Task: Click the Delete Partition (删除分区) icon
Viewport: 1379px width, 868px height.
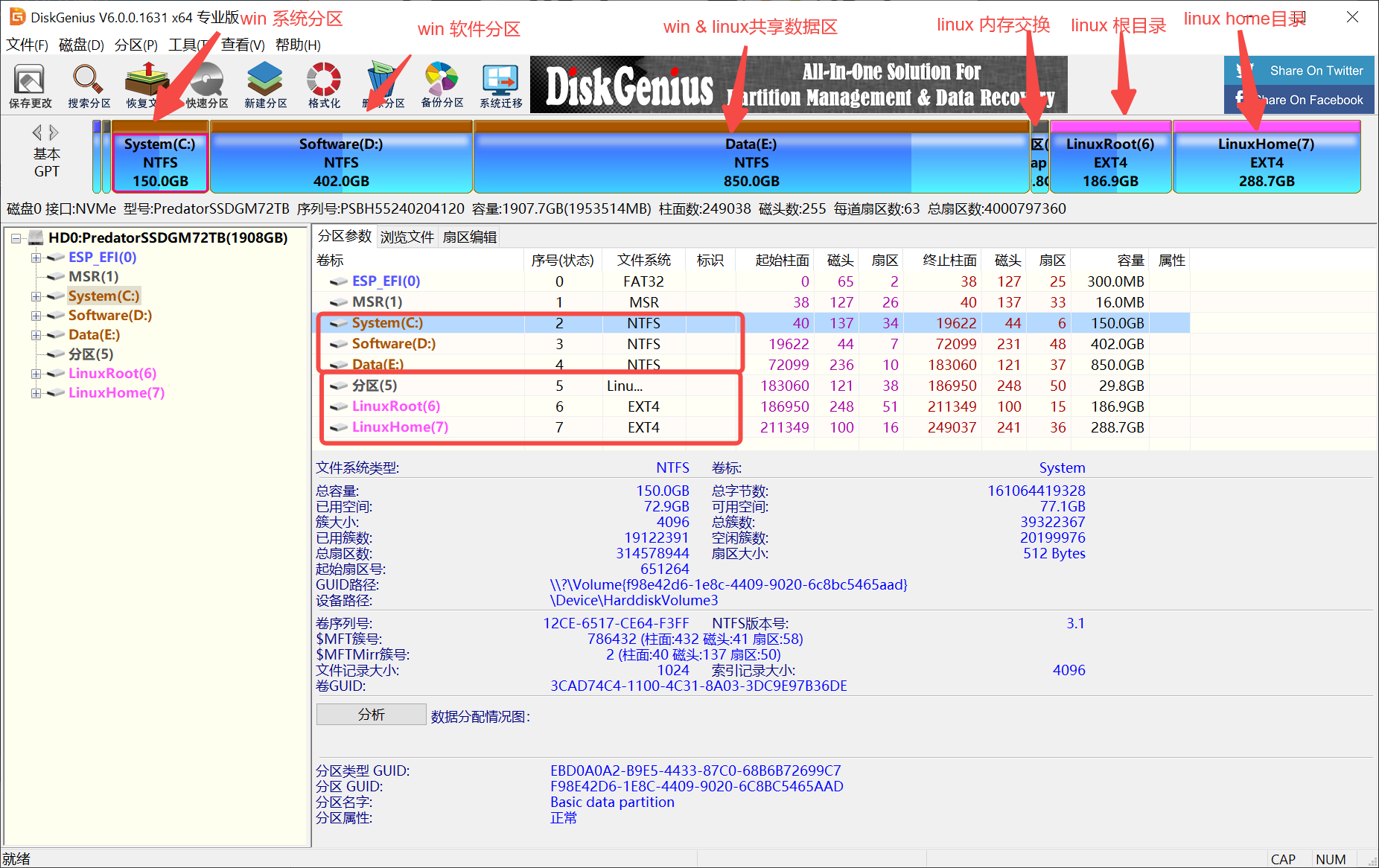Action: pyautogui.click(x=383, y=86)
